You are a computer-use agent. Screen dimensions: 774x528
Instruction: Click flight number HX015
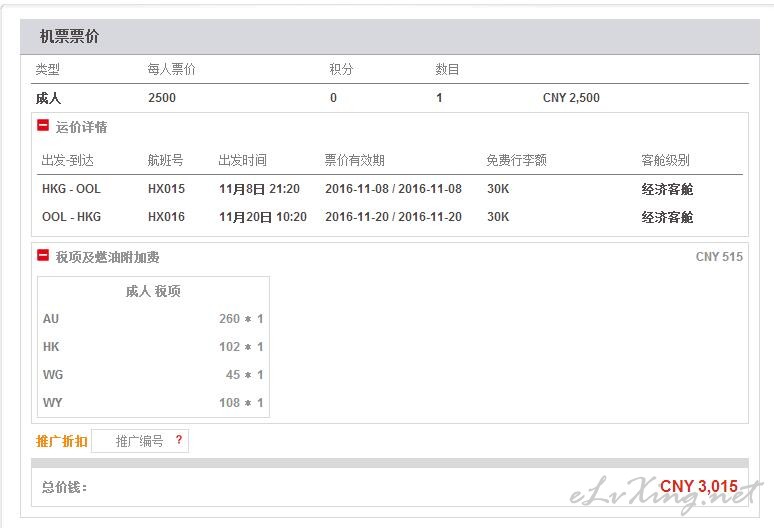click(x=166, y=189)
